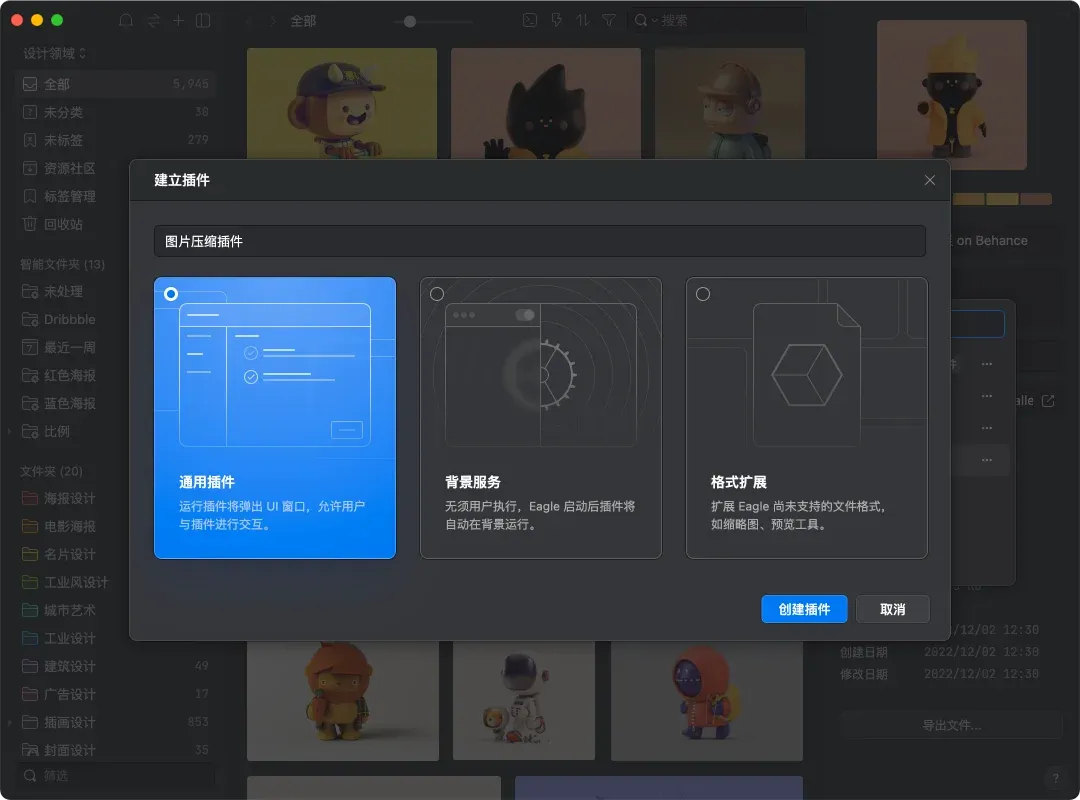1080x800 pixels.
Task: Click the 名片设计 folder icon
Action: (30, 554)
